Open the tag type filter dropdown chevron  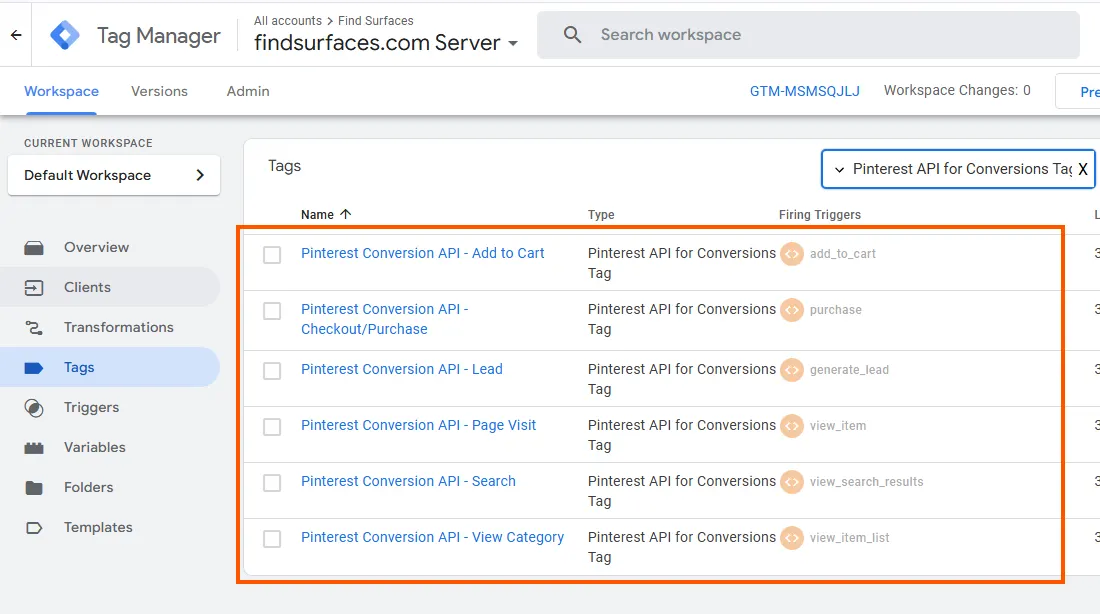[x=839, y=170]
